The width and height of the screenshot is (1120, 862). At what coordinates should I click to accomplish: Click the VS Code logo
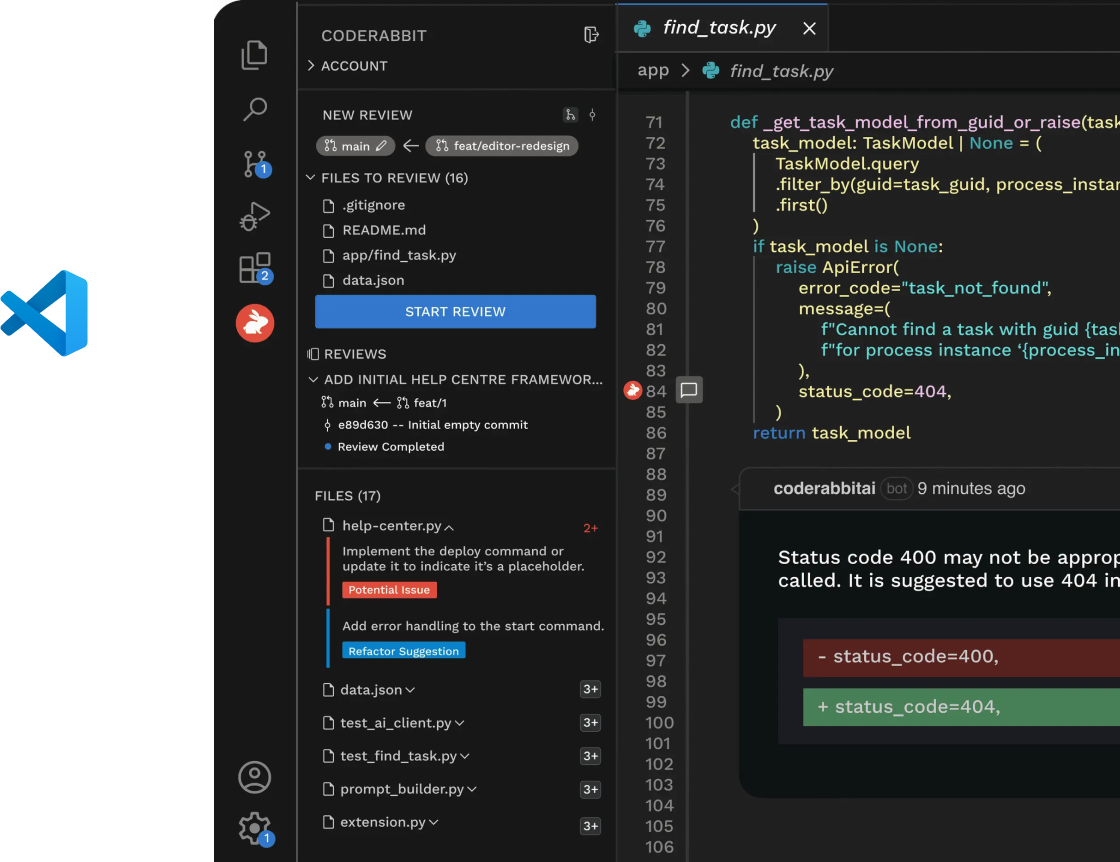[x=44, y=313]
